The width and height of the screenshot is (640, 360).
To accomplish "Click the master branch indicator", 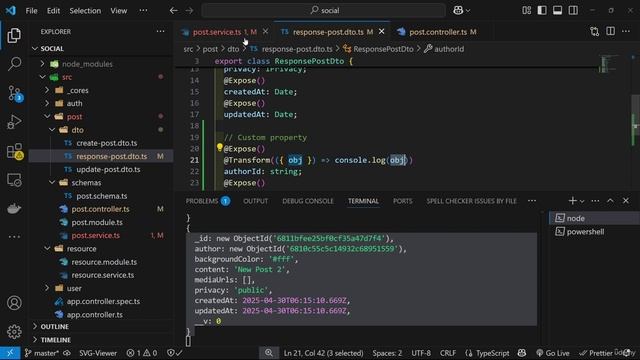I will click(x=42, y=353).
